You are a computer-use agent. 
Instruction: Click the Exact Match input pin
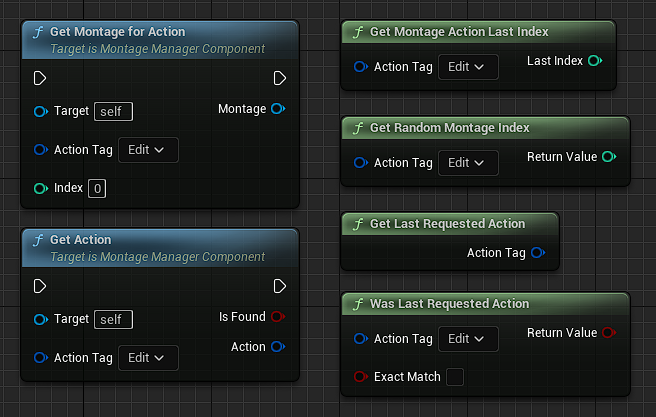(x=360, y=377)
